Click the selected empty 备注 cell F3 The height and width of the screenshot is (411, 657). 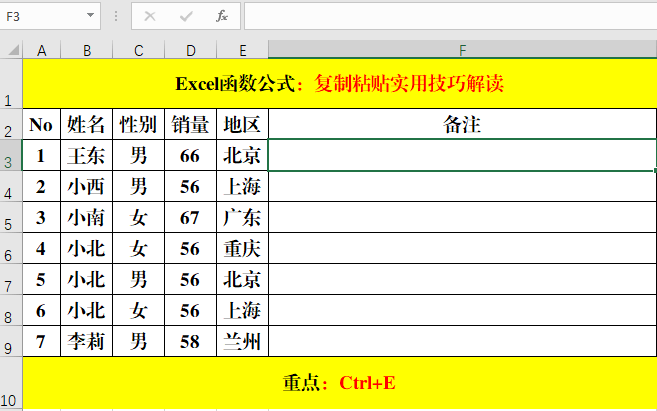[x=463, y=155]
